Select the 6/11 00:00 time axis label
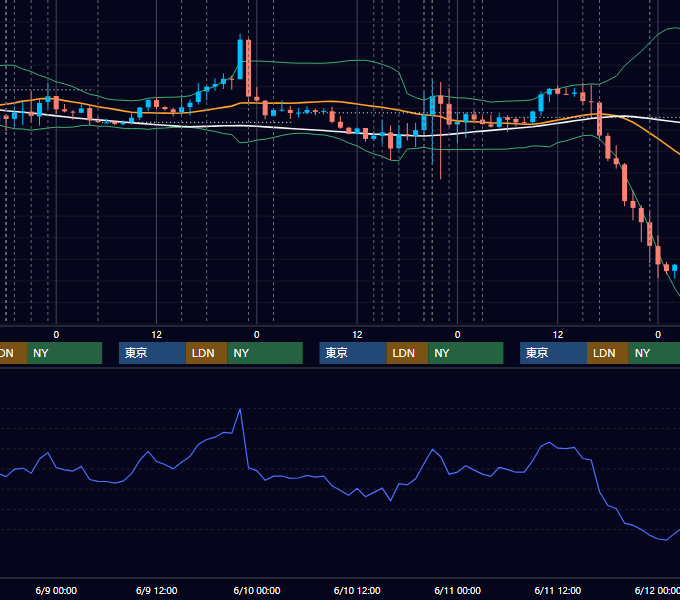 tap(458, 590)
